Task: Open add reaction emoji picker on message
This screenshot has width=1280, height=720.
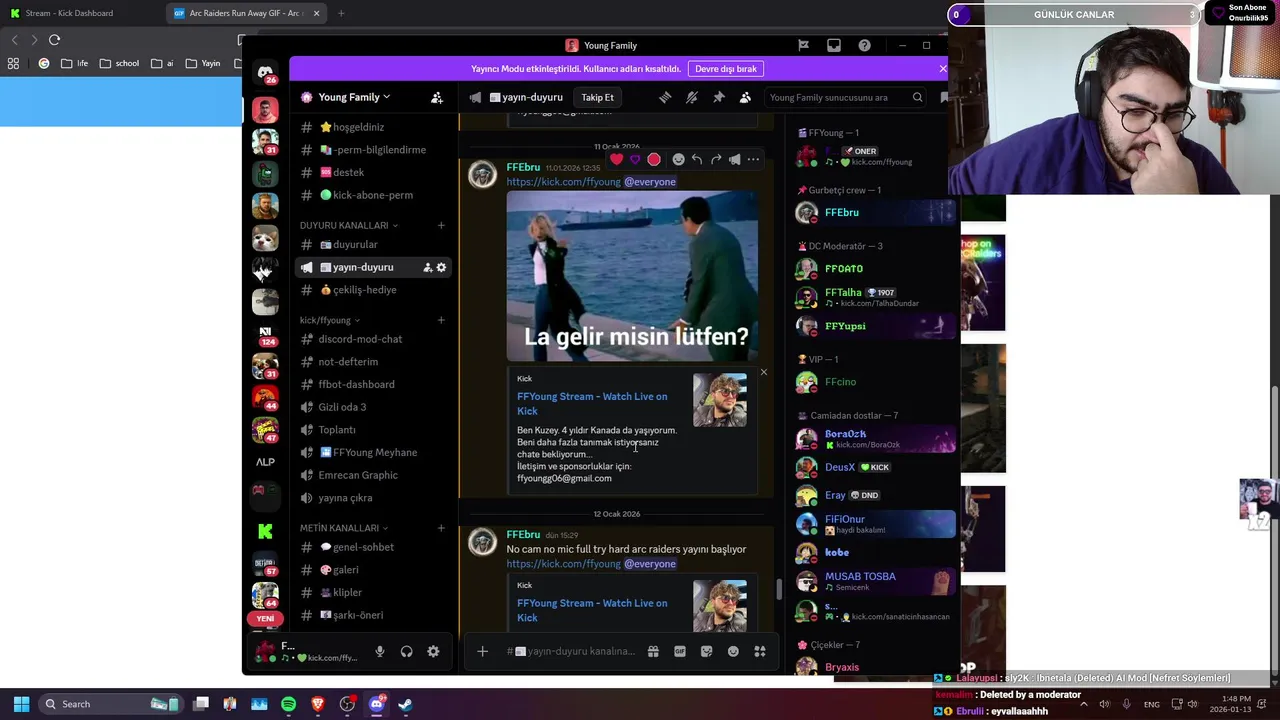Action: click(x=678, y=159)
